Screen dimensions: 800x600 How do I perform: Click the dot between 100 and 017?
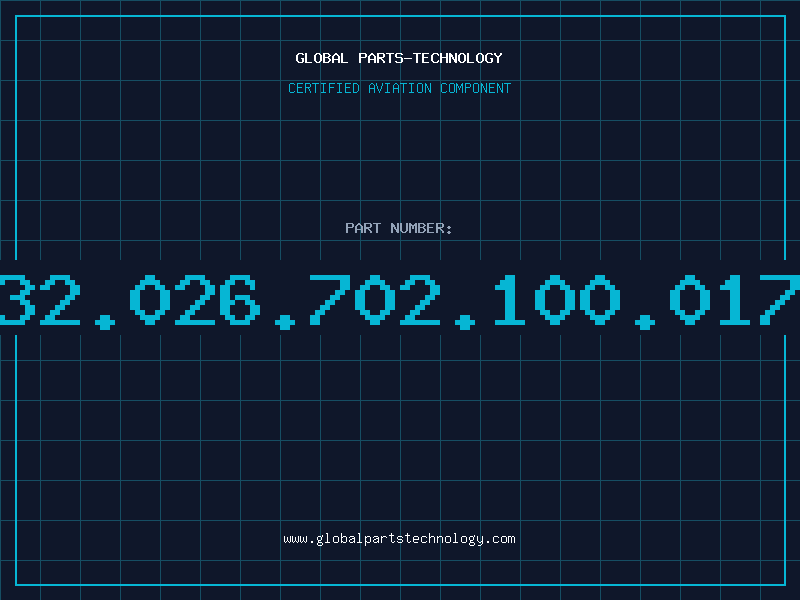(645, 322)
